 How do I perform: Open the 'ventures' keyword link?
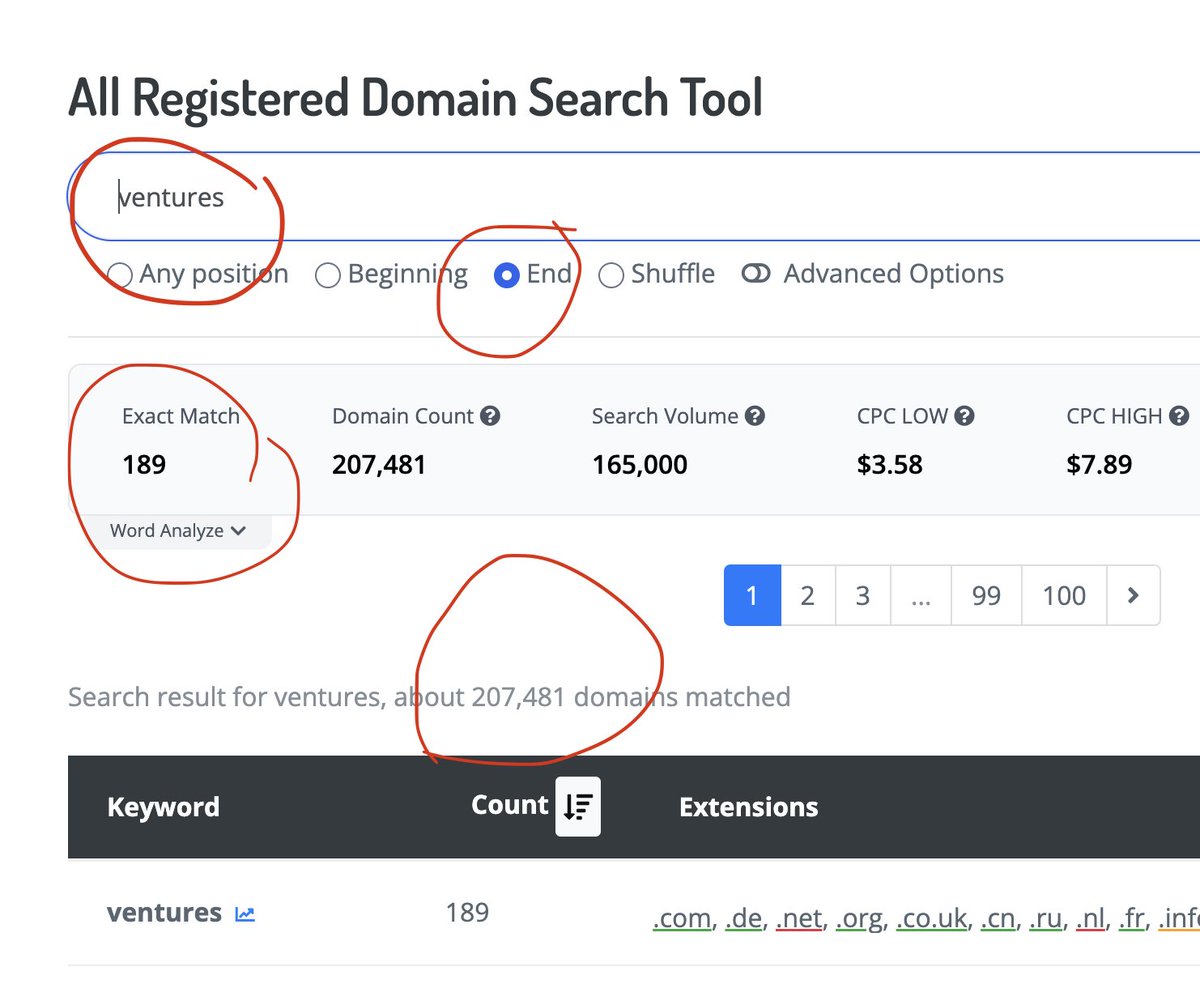click(x=164, y=913)
